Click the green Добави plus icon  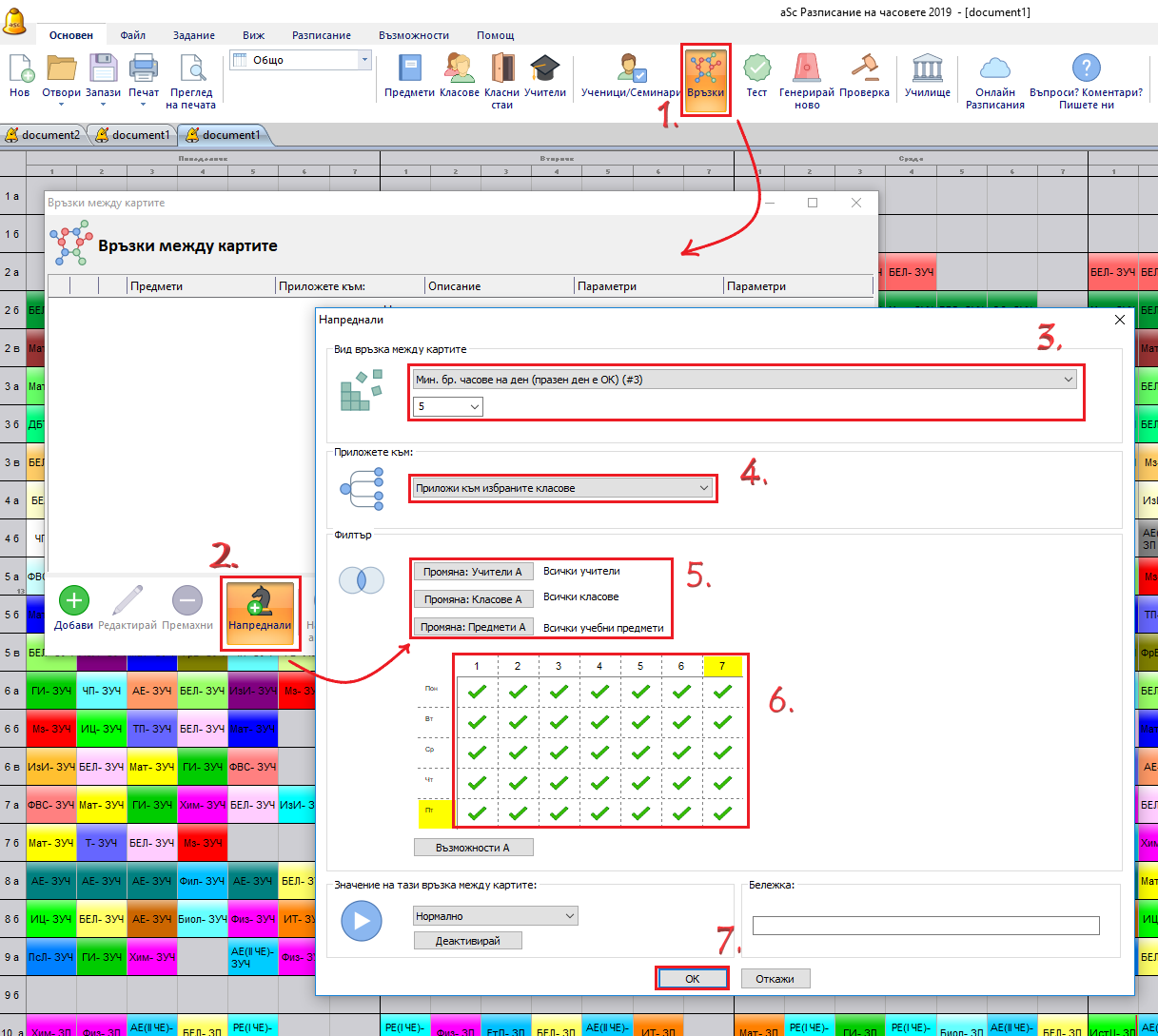(x=74, y=601)
